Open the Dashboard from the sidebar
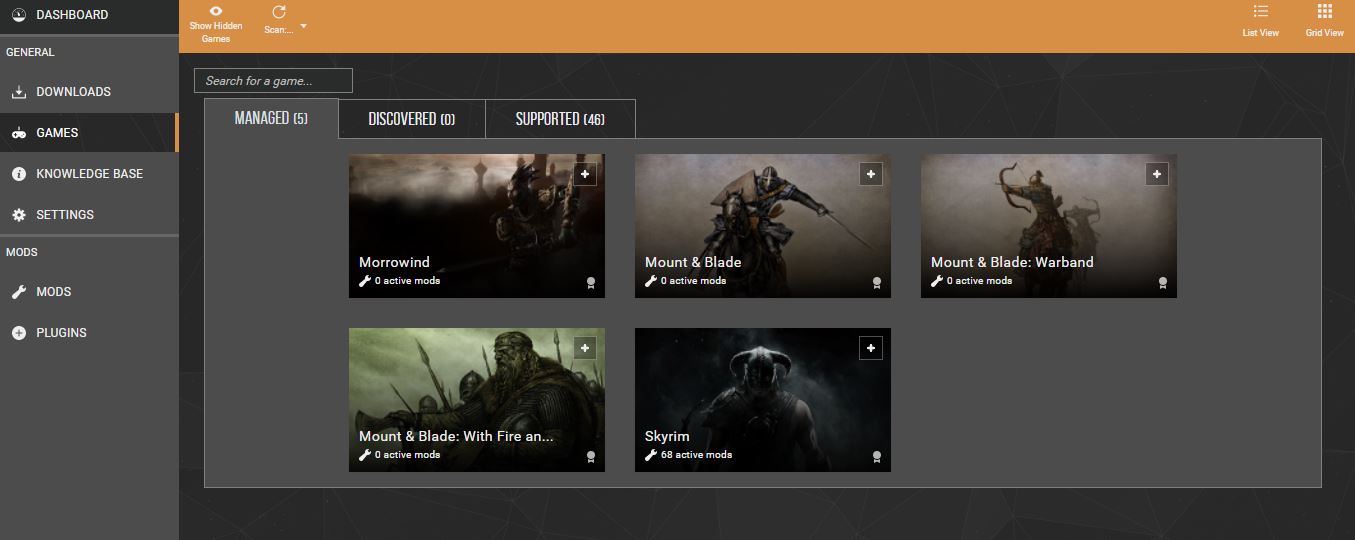 click(89, 15)
